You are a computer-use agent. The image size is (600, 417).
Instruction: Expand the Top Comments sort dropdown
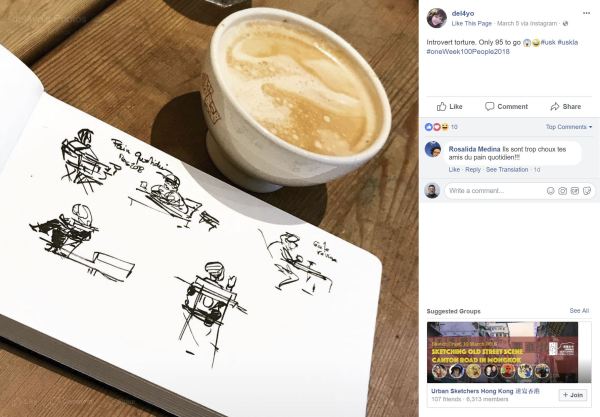[x=569, y=127]
